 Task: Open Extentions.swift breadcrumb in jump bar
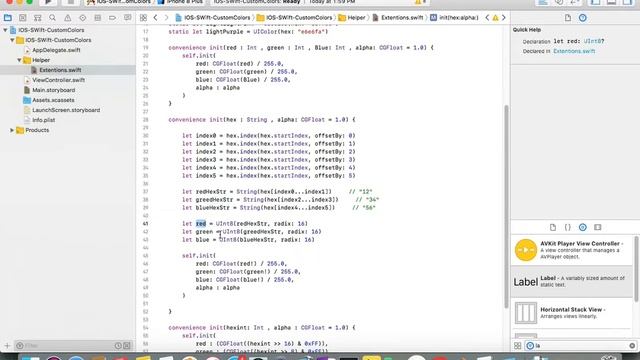pyautogui.click(x=398, y=18)
